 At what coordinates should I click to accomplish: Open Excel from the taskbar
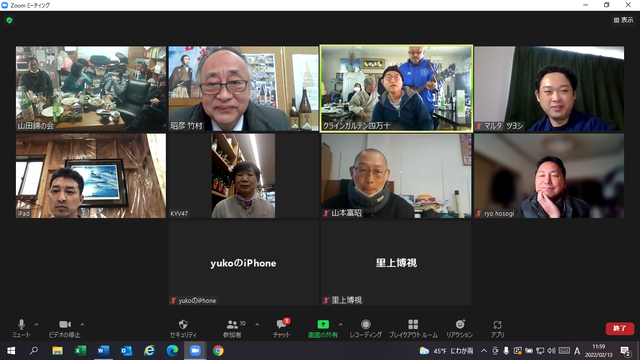[x=80, y=351]
